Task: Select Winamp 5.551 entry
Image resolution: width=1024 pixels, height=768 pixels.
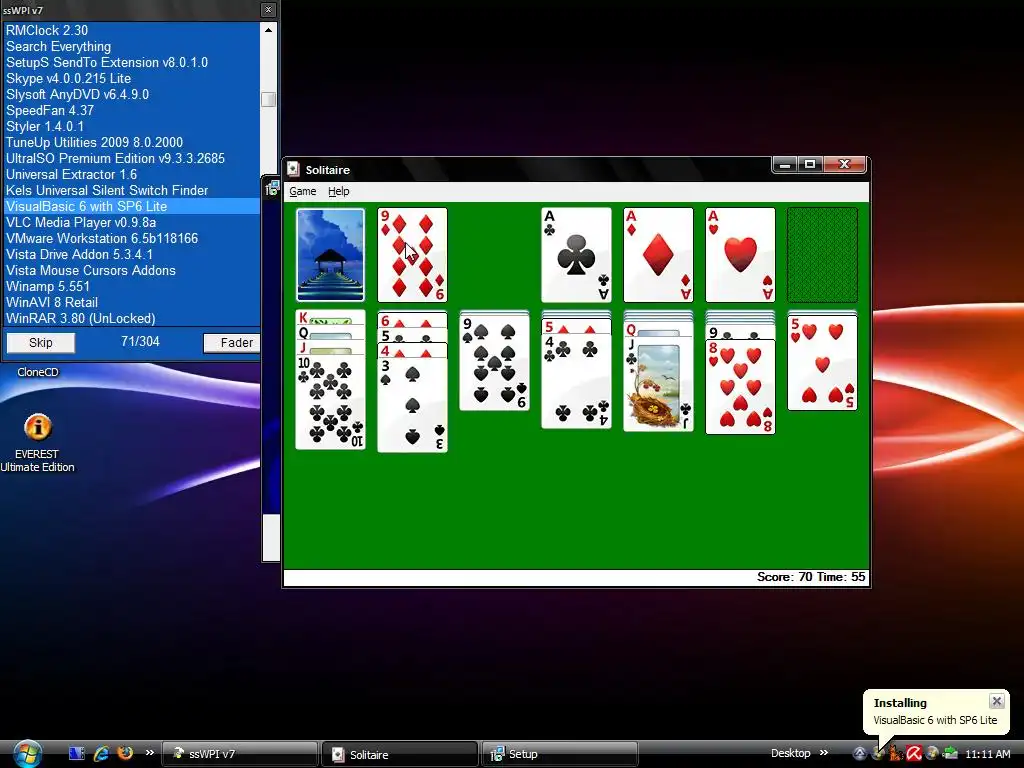Action: click(x=131, y=286)
